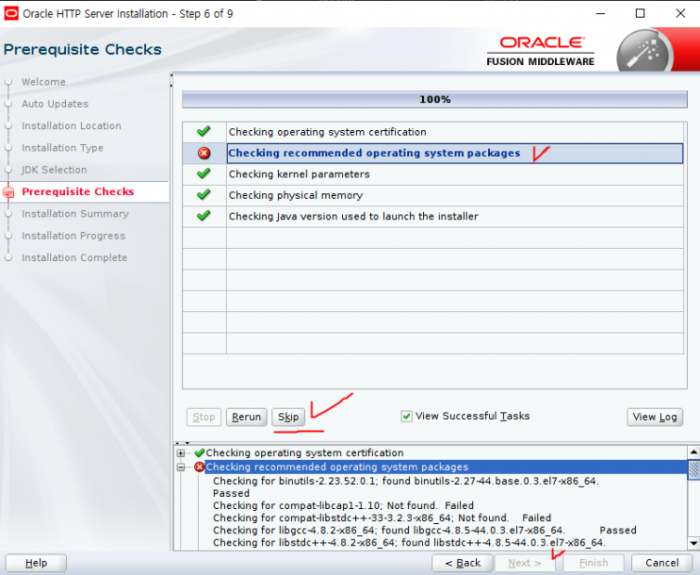The height and width of the screenshot is (575, 700).
Task: Click green check icon in log tree certification entry
Action: pyautogui.click(x=200, y=453)
